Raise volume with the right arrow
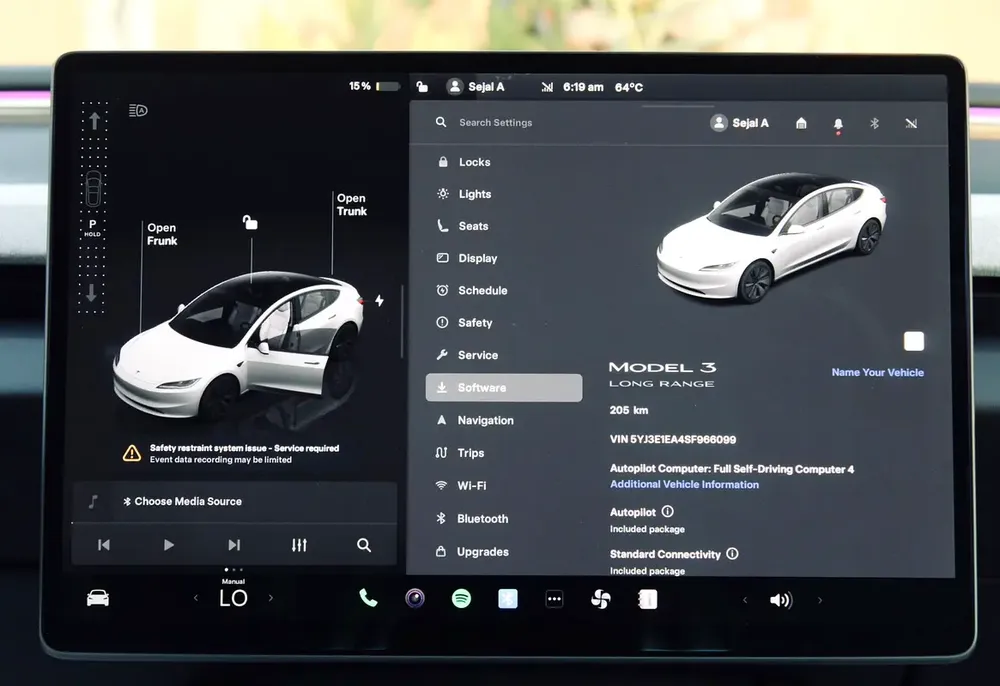 click(x=820, y=600)
